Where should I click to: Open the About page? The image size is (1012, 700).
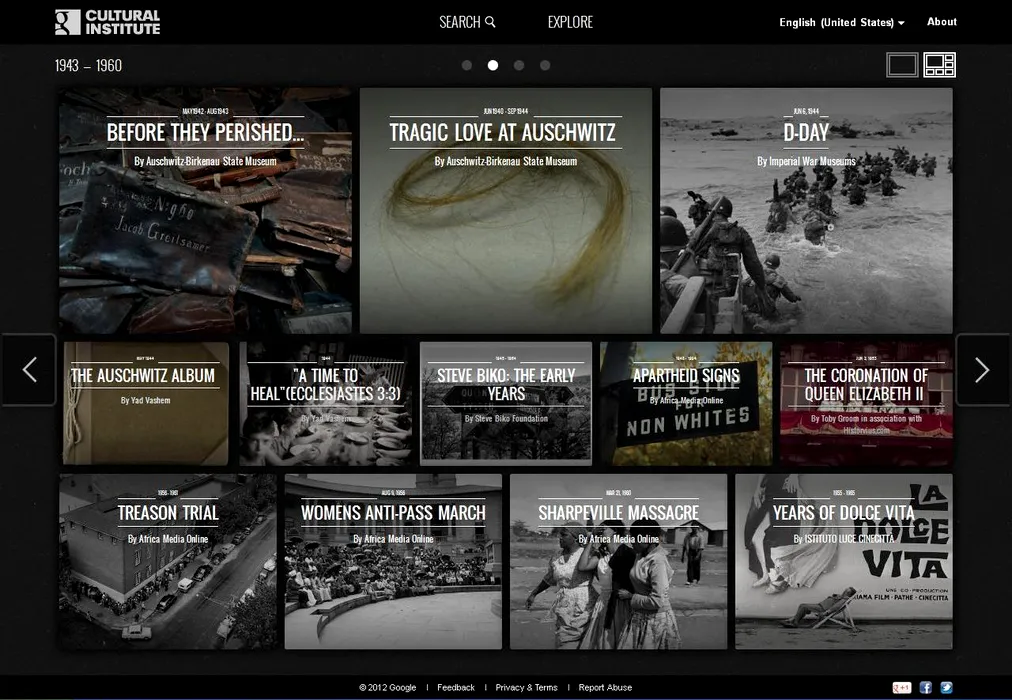point(941,22)
